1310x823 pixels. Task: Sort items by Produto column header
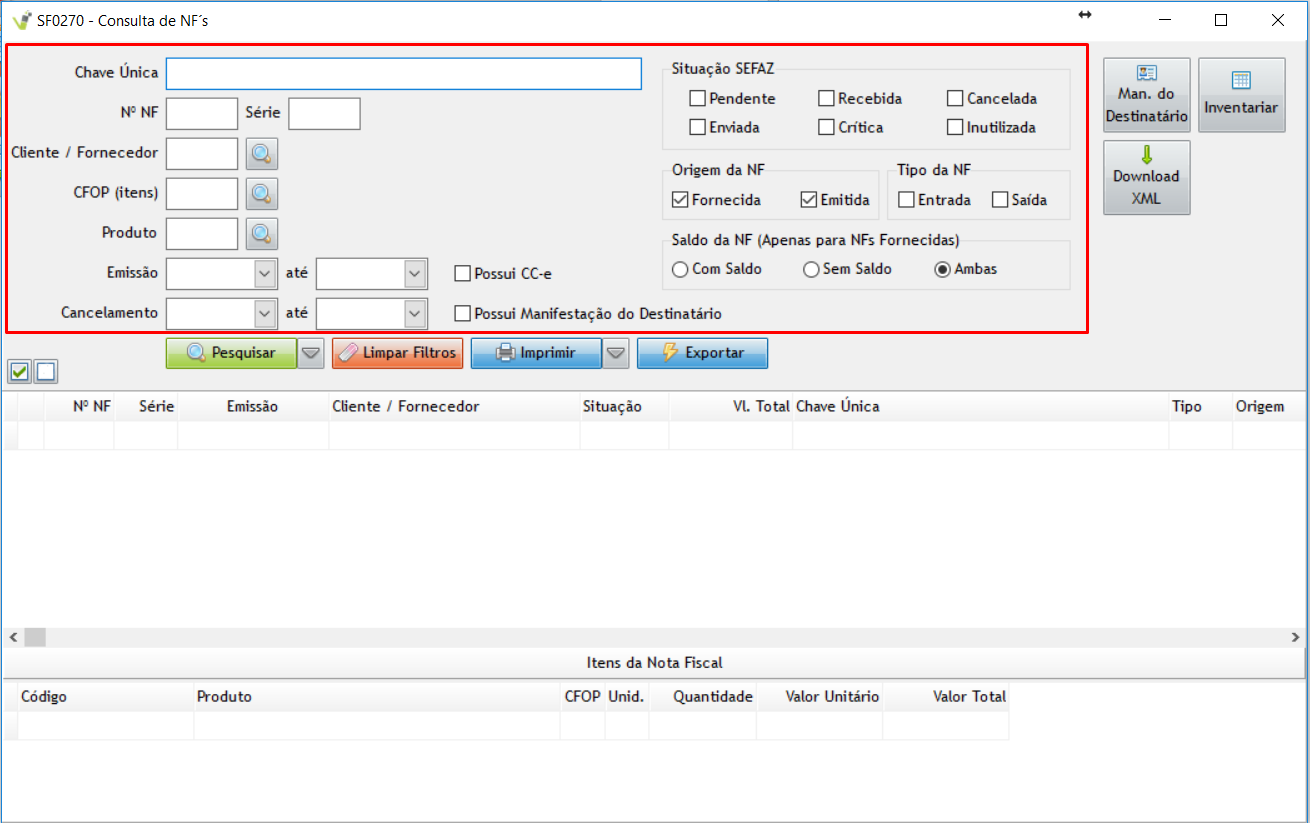pyautogui.click(x=377, y=697)
